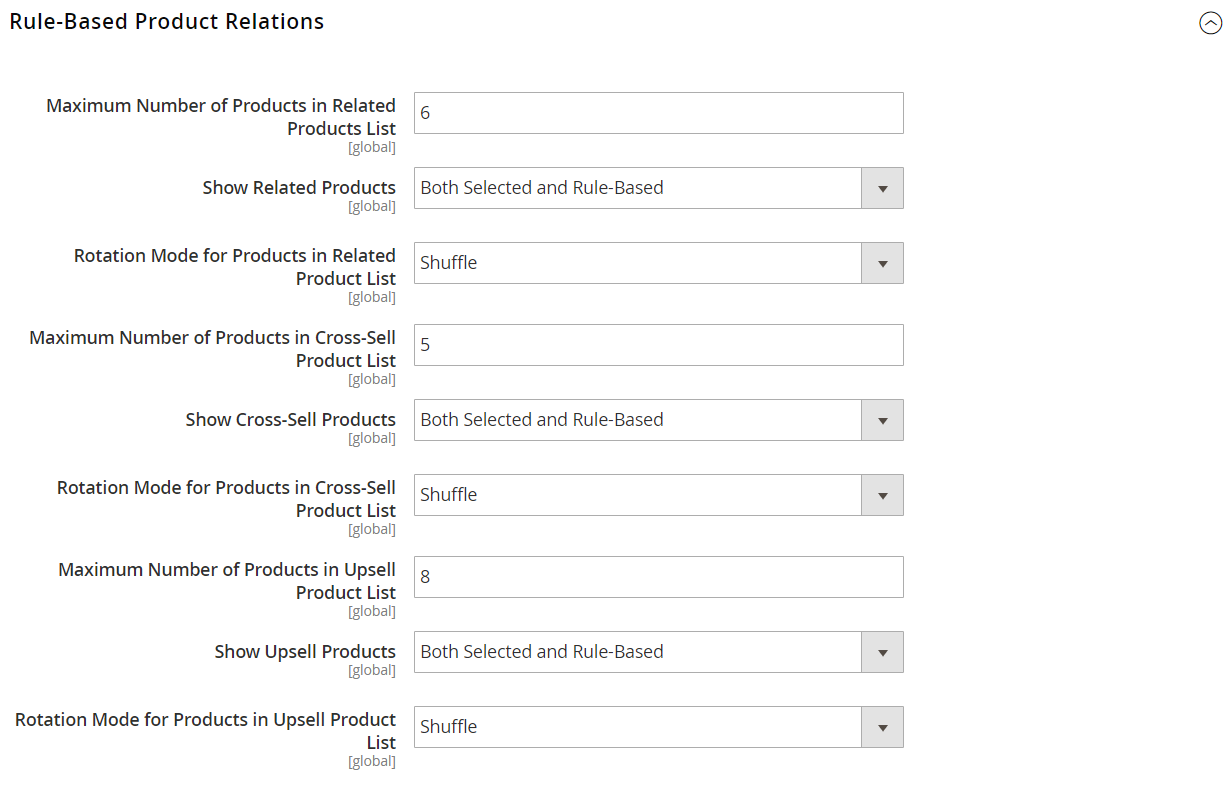
Task: Click the Maximum Number of Products in Related Products List label
Action: 221,117
